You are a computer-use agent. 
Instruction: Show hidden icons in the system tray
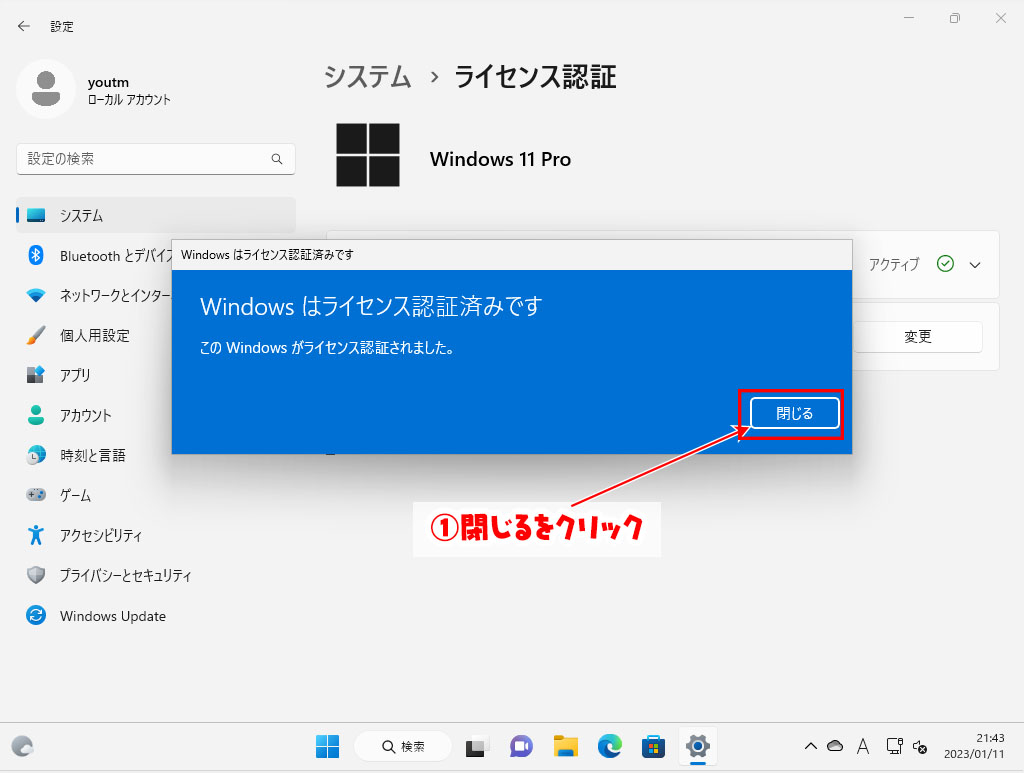pyautogui.click(x=811, y=746)
